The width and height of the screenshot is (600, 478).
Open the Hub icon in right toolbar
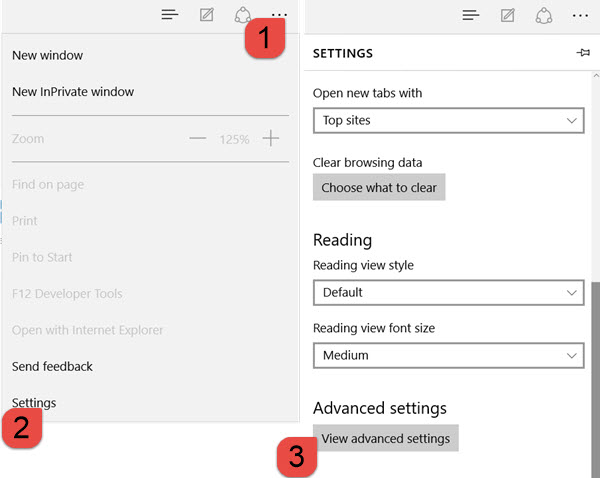pyautogui.click(x=471, y=15)
